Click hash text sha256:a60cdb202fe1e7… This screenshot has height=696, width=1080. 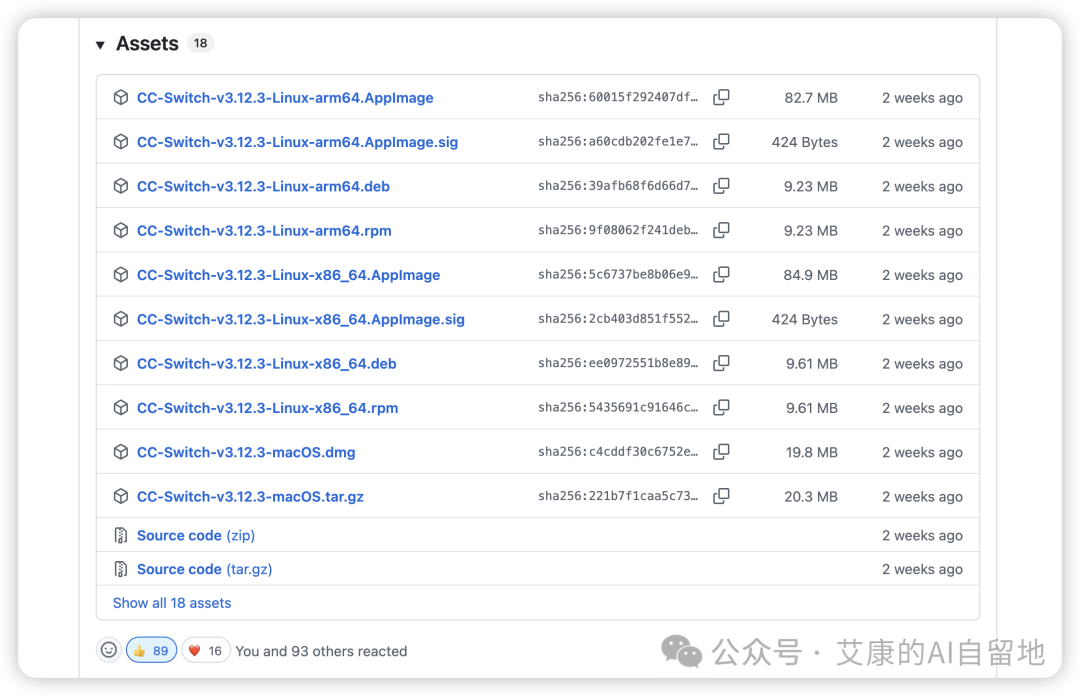[x=618, y=141]
